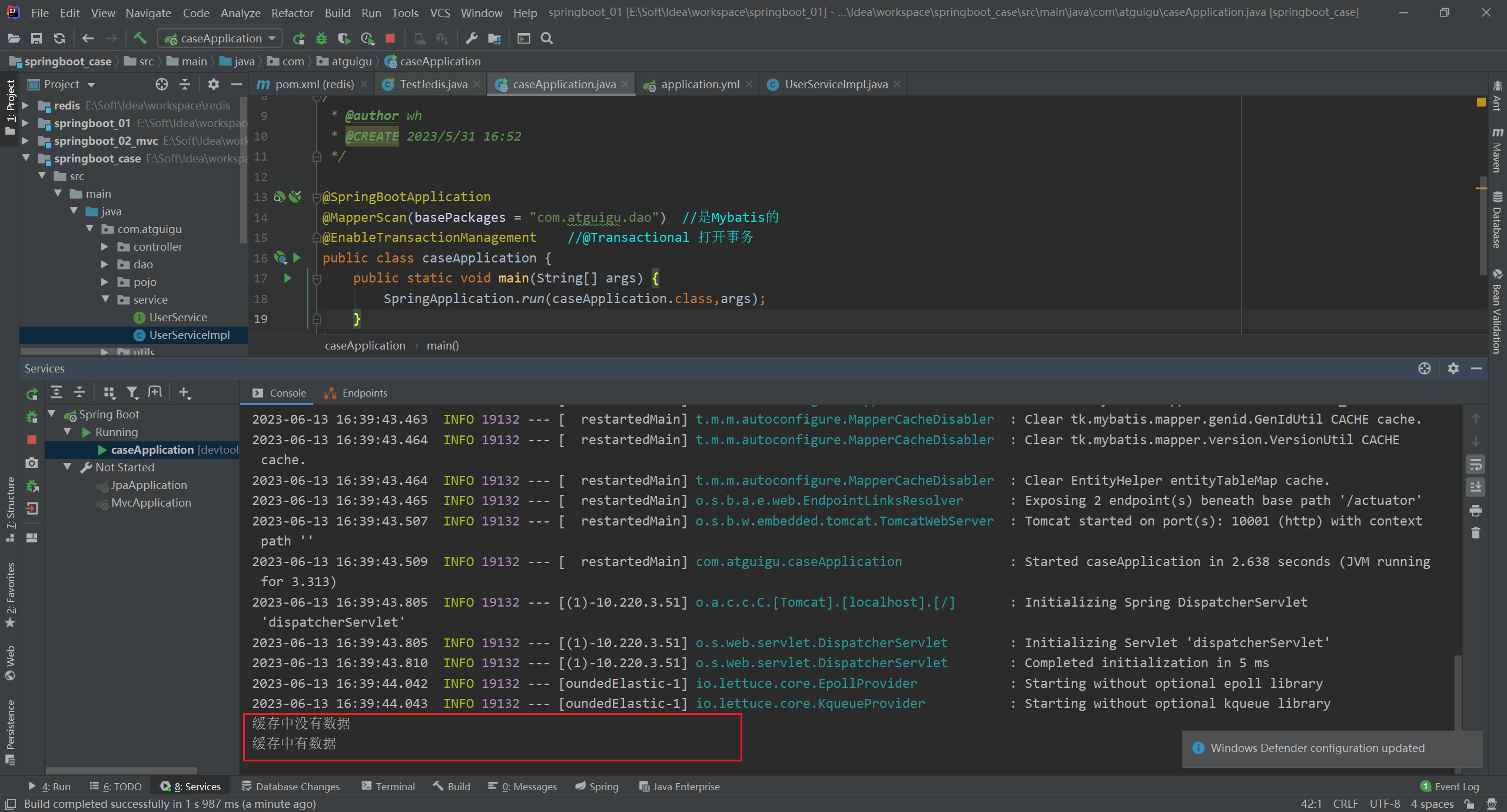Click the Rerun caseApplication icon in main toolbar
The height and width of the screenshot is (812, 1507).
point(299,38)
